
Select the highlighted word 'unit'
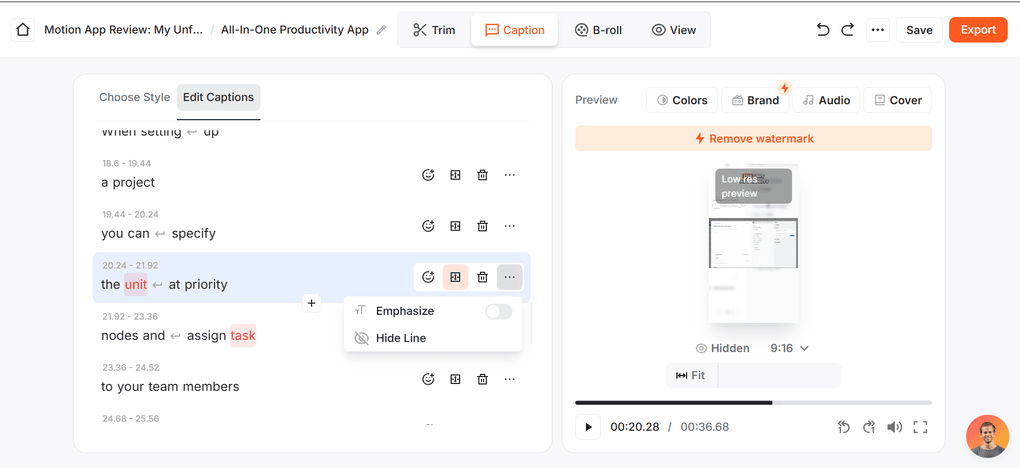136,284
